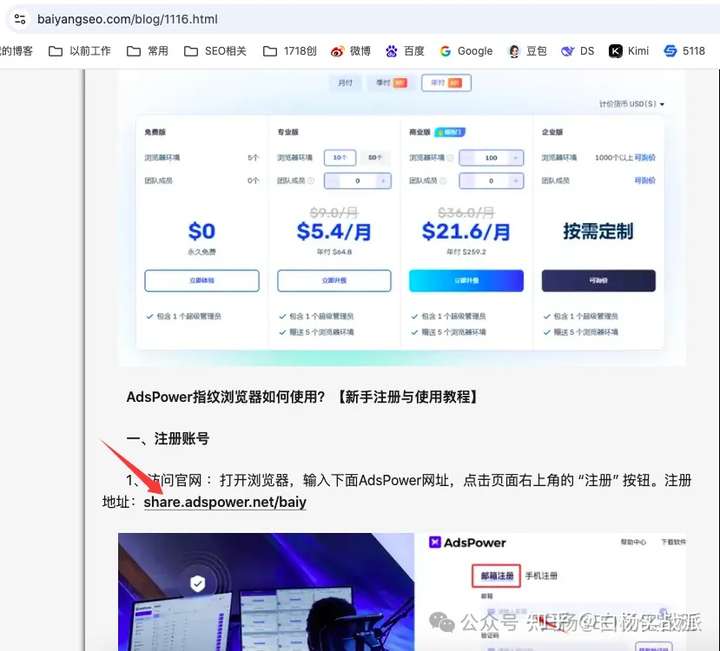Decrease 浏览器环境 count in 商业版 plan
This screenshot has width=720, height=651.
pos(467,158)
